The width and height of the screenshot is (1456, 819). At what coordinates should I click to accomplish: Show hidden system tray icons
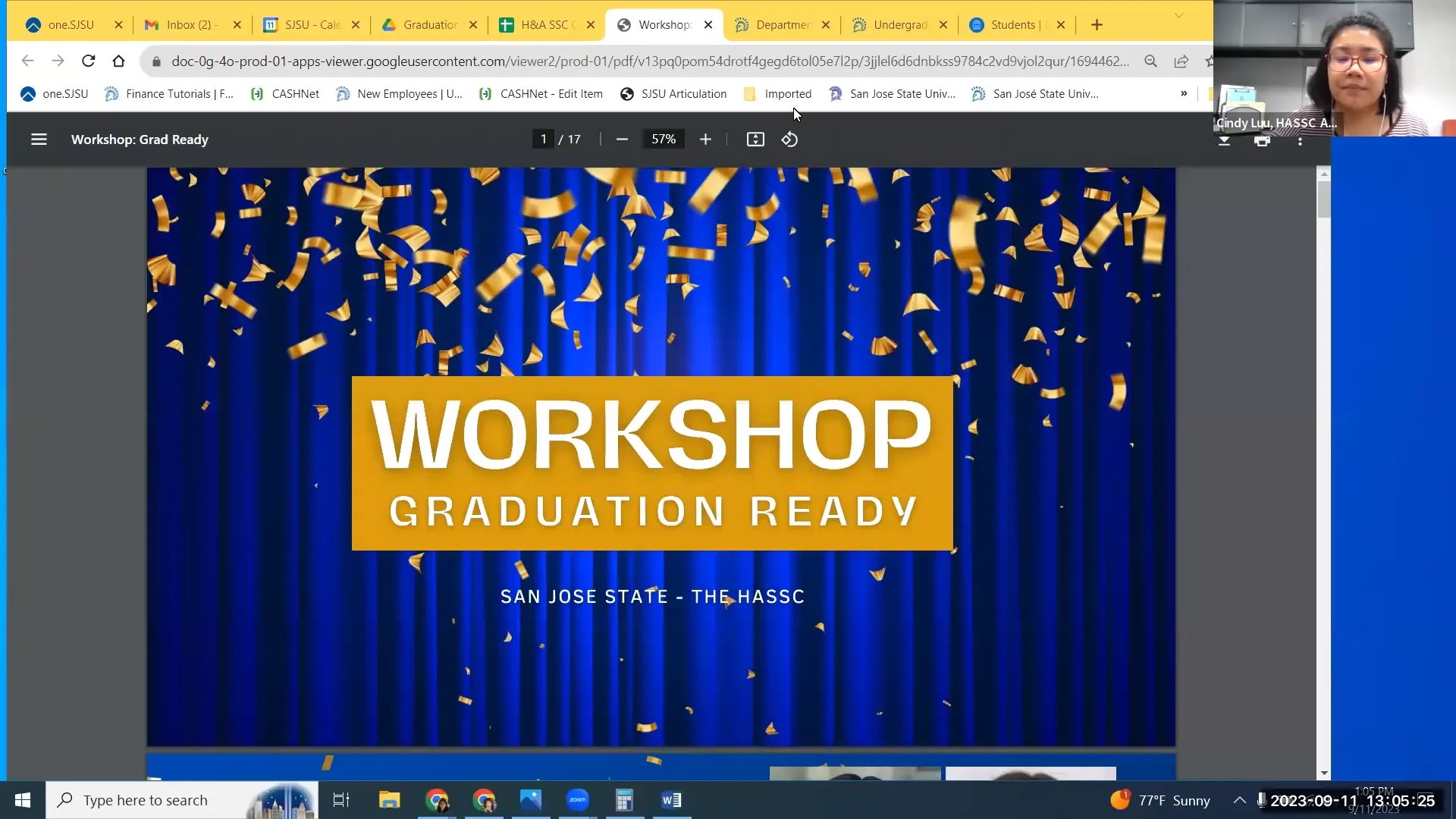point(1239,800)
